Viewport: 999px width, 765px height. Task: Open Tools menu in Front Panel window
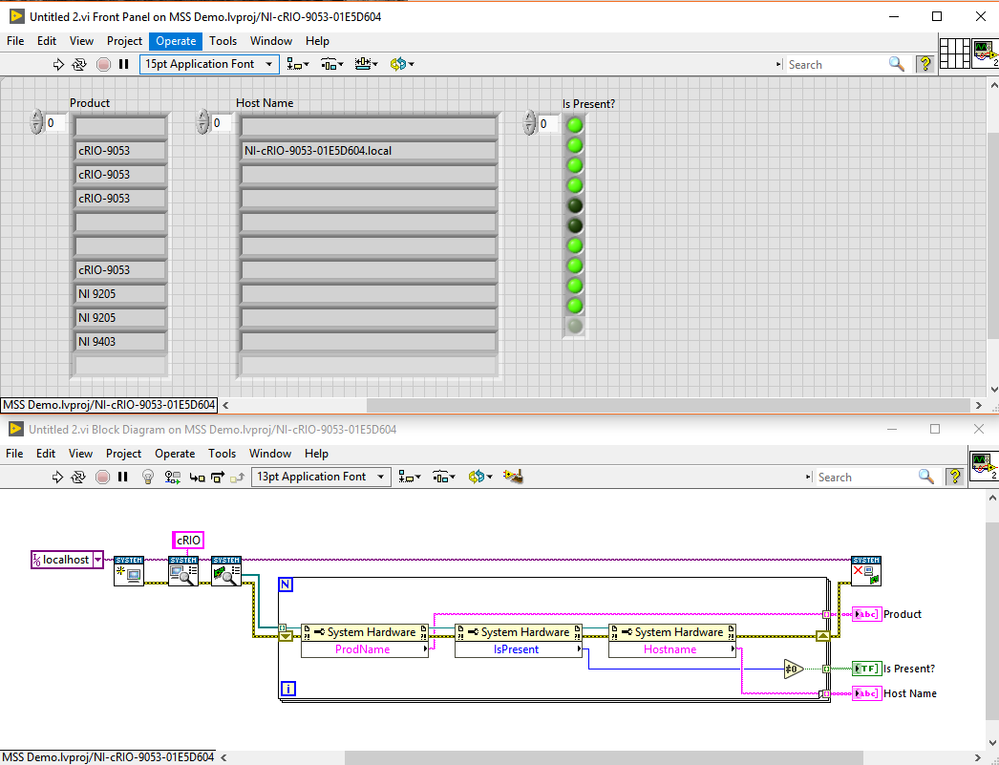pyautogui.click(x=223, y=41)
